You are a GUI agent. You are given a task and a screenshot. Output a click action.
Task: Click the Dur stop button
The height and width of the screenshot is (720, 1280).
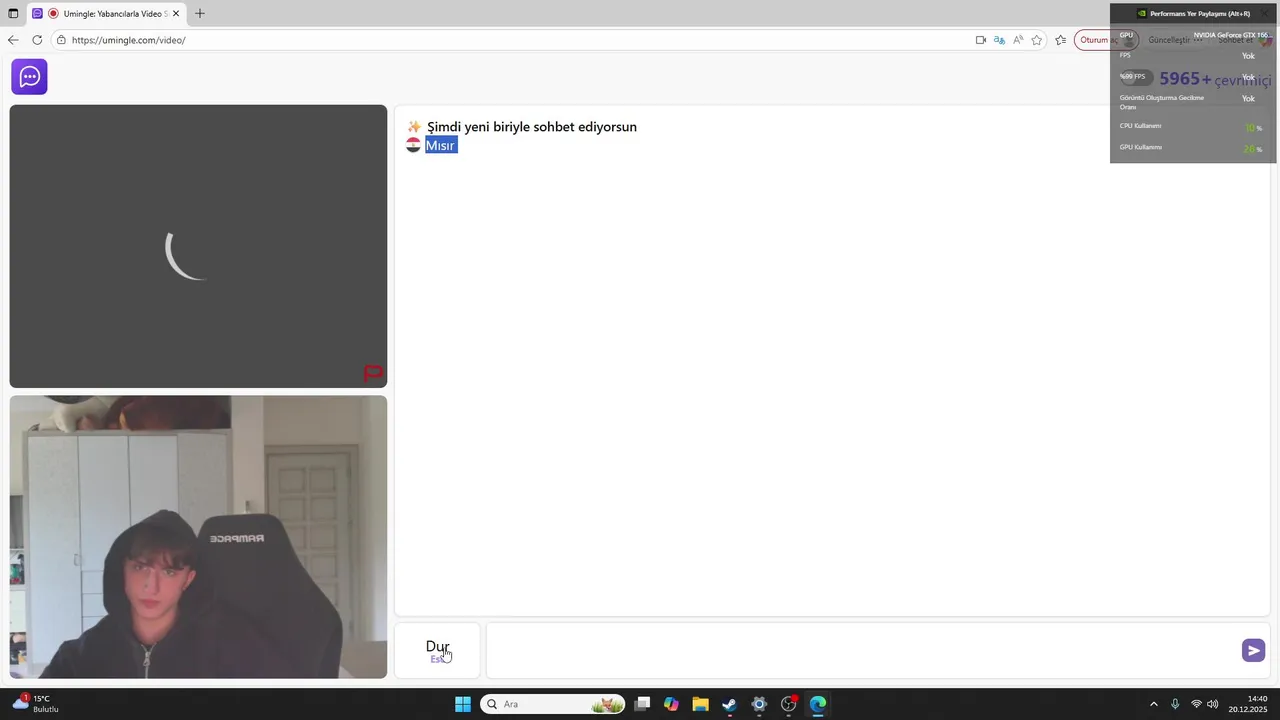[x=438, y=651]
